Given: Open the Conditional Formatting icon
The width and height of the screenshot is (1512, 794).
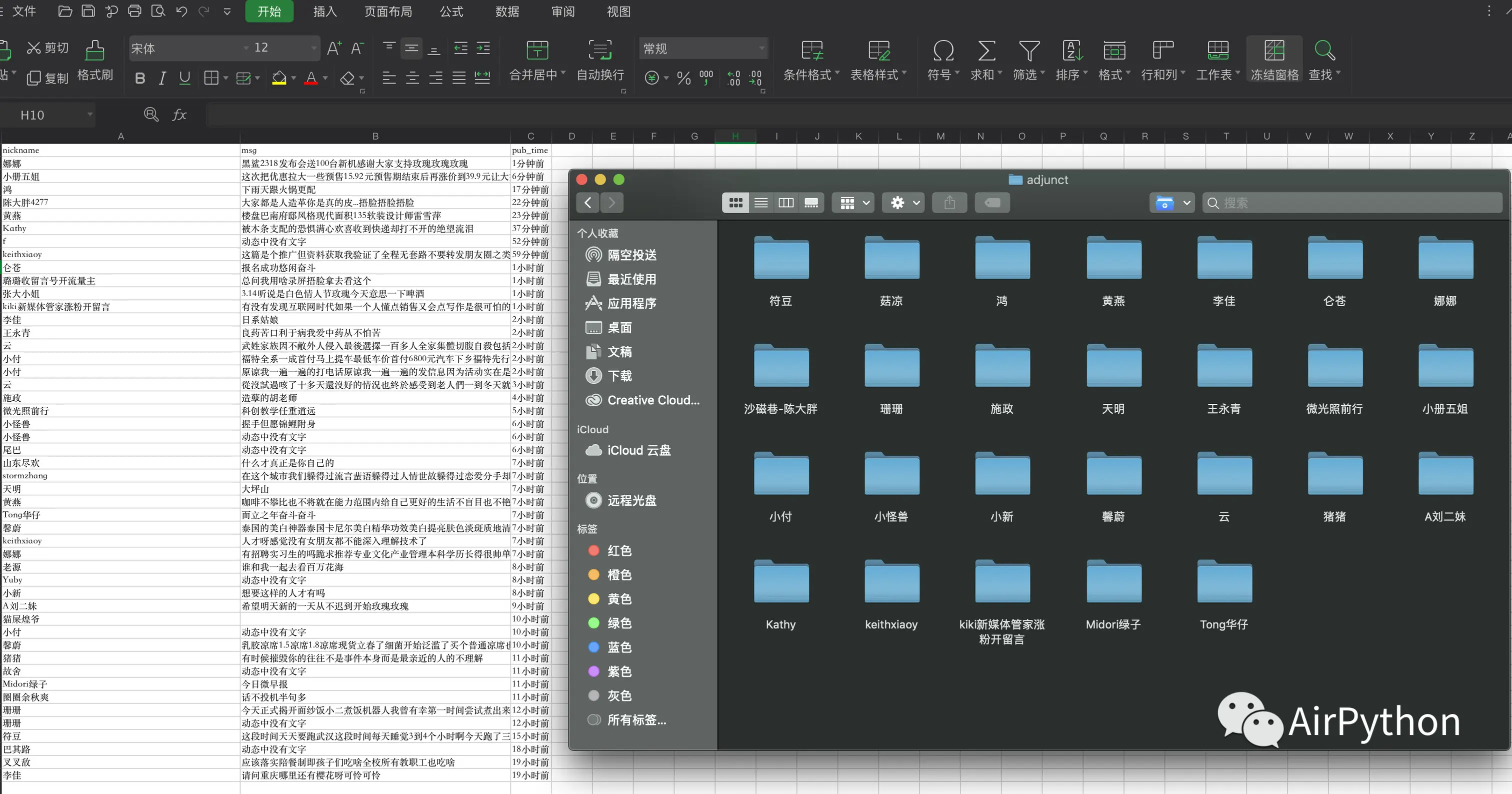Looking at the screenshot, I should tap(812, 51).
